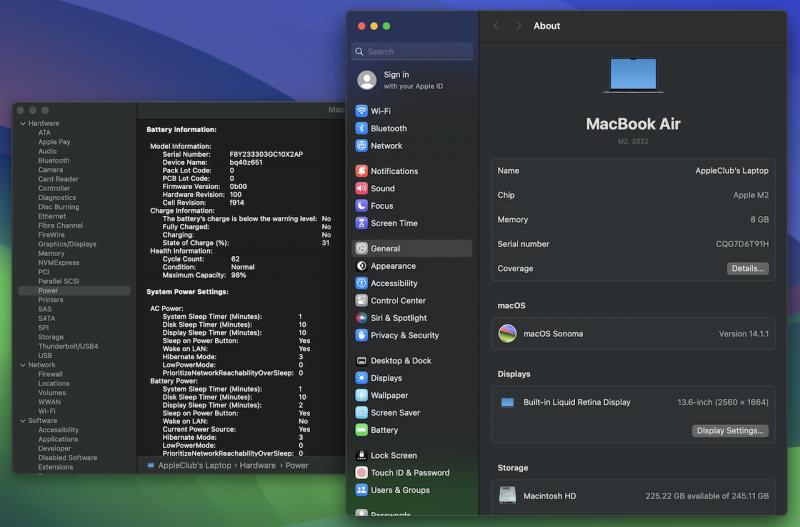Select Firewall under Network tree
The image size is (800, 527).
pos(50,374)
